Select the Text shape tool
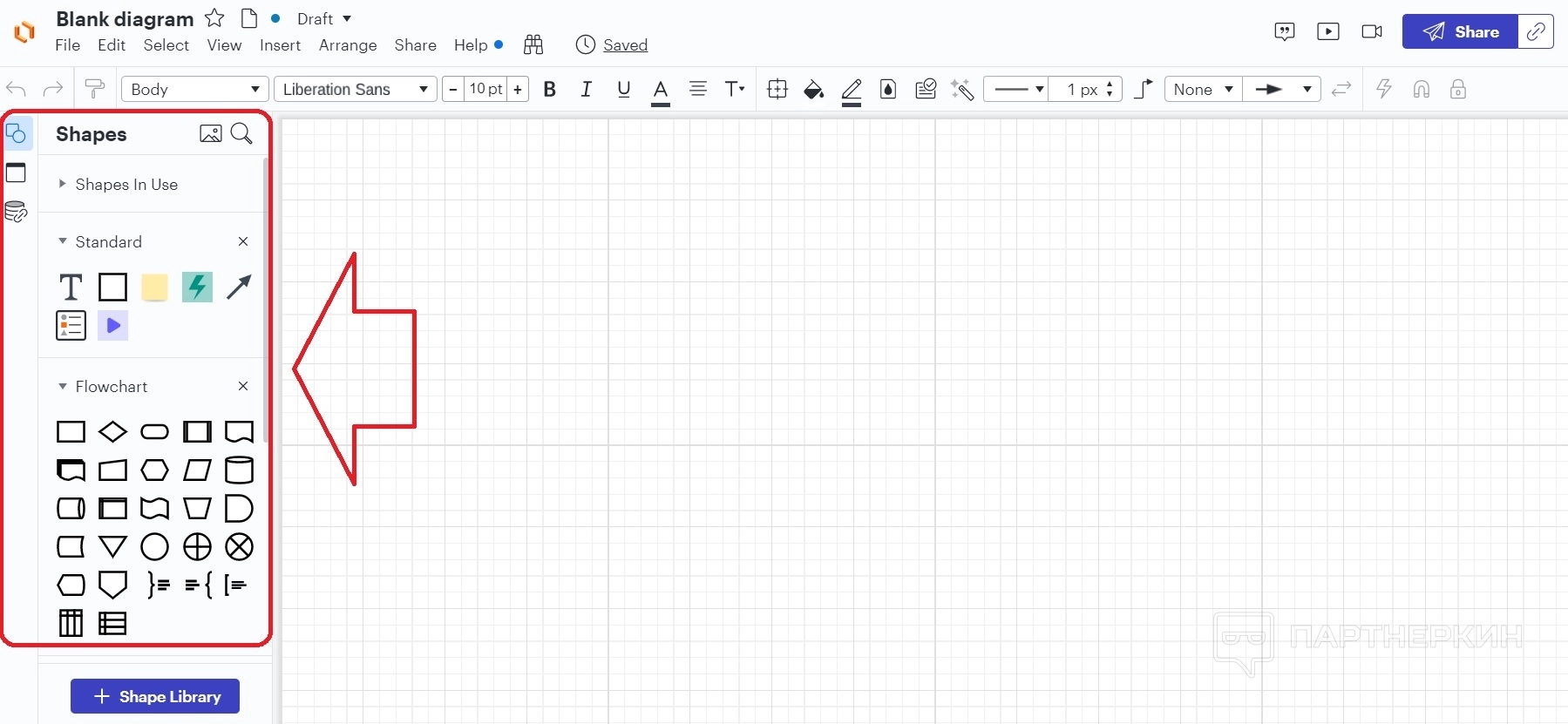1568x724 pixels. pyautogui.click(x=71, y=287)
